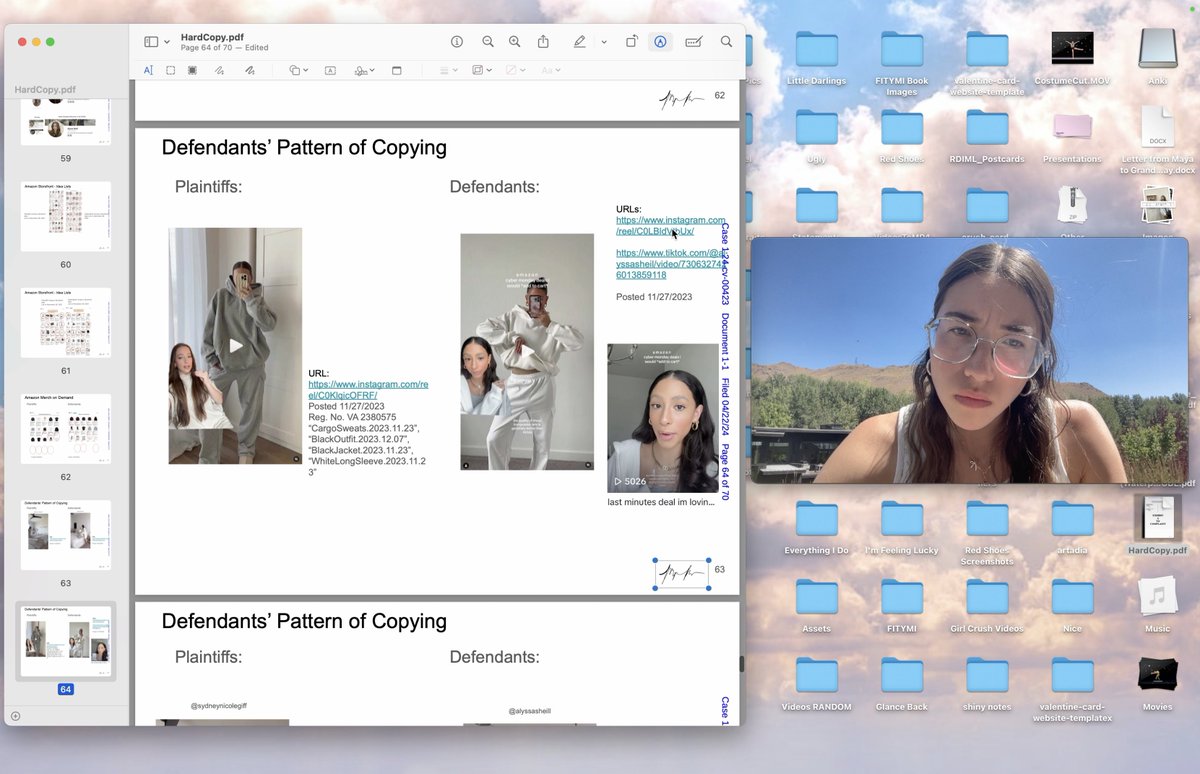Screen dimensions: 1200x774
Task: Toggle the Markup toolbar button
Action: pos(660,42)
